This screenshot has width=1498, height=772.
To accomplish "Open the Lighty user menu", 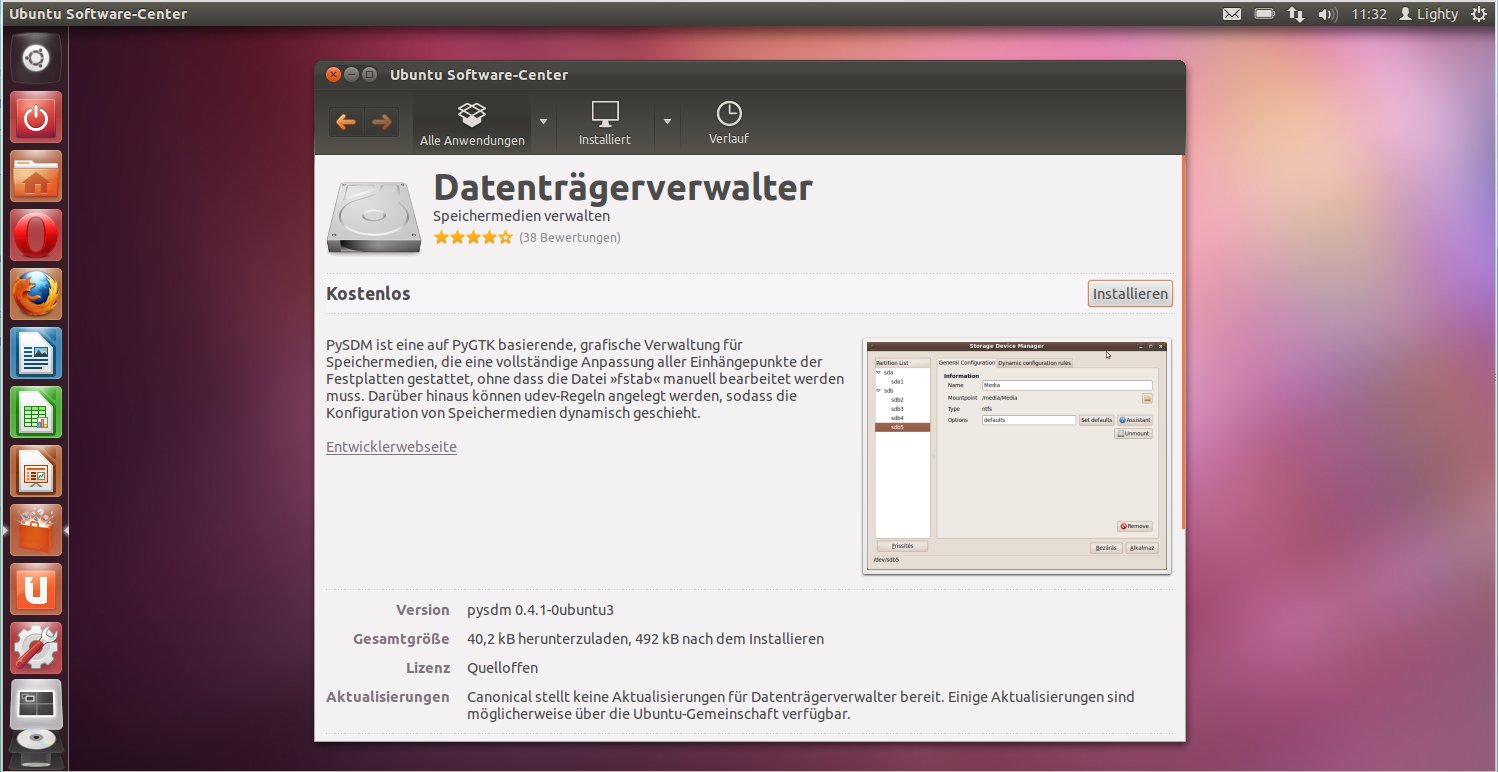I will click(x=1428, y=14).
